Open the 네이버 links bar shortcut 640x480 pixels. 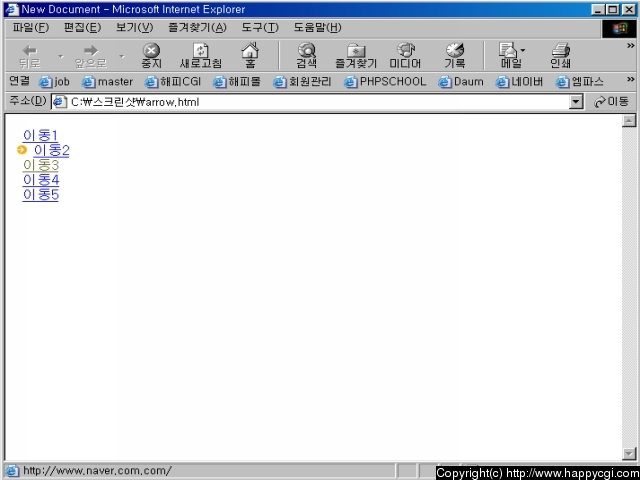pos(519,82)
